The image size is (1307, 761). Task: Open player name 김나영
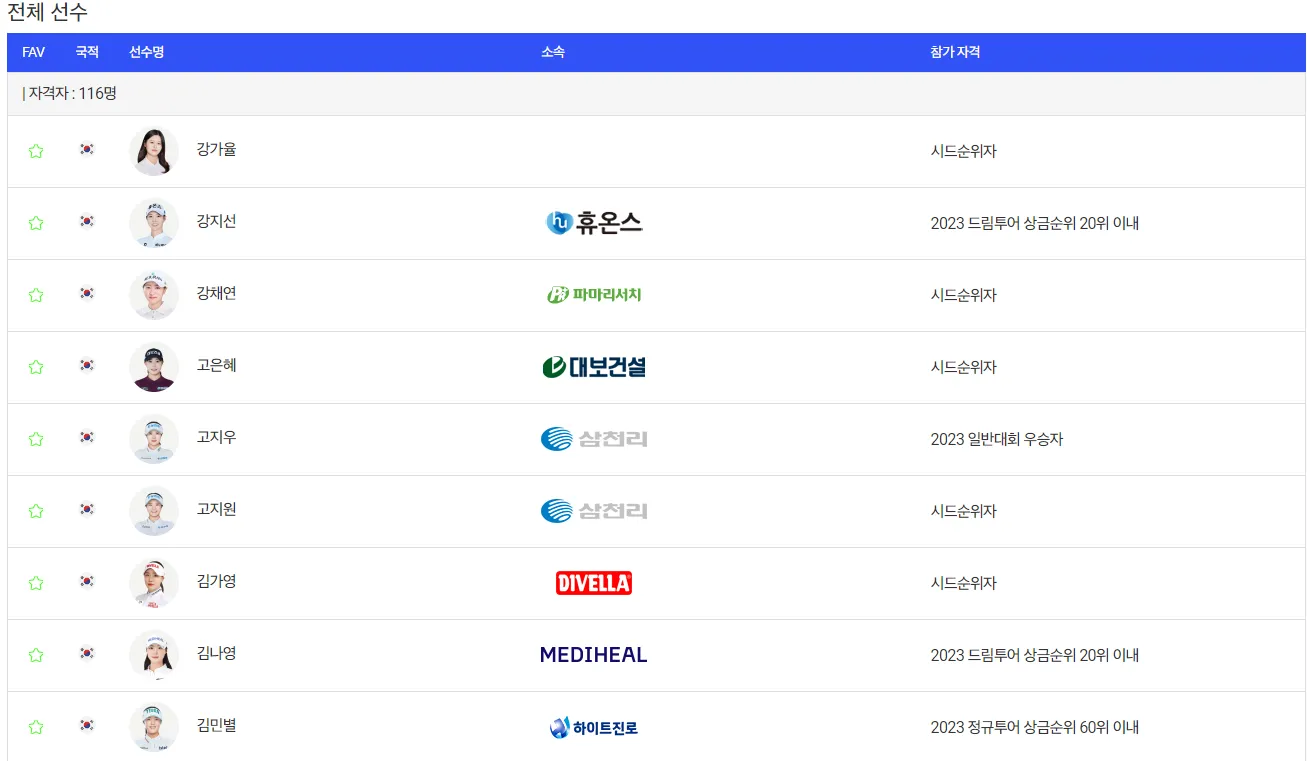[217, 654]
